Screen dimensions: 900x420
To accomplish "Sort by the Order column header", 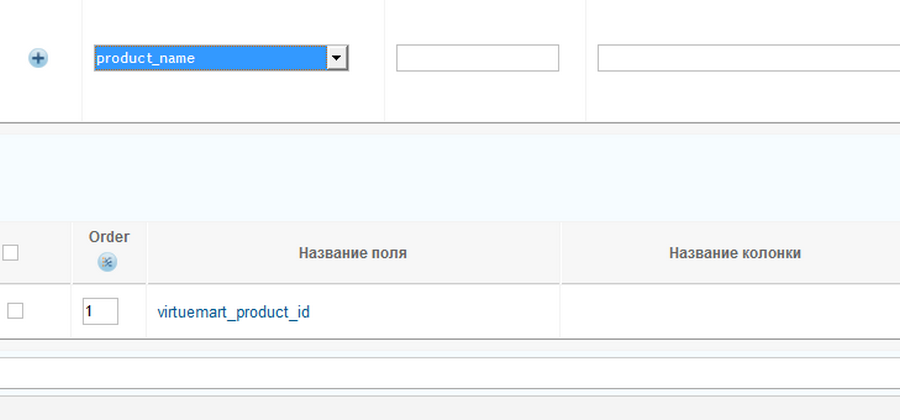I will point(109,237).
